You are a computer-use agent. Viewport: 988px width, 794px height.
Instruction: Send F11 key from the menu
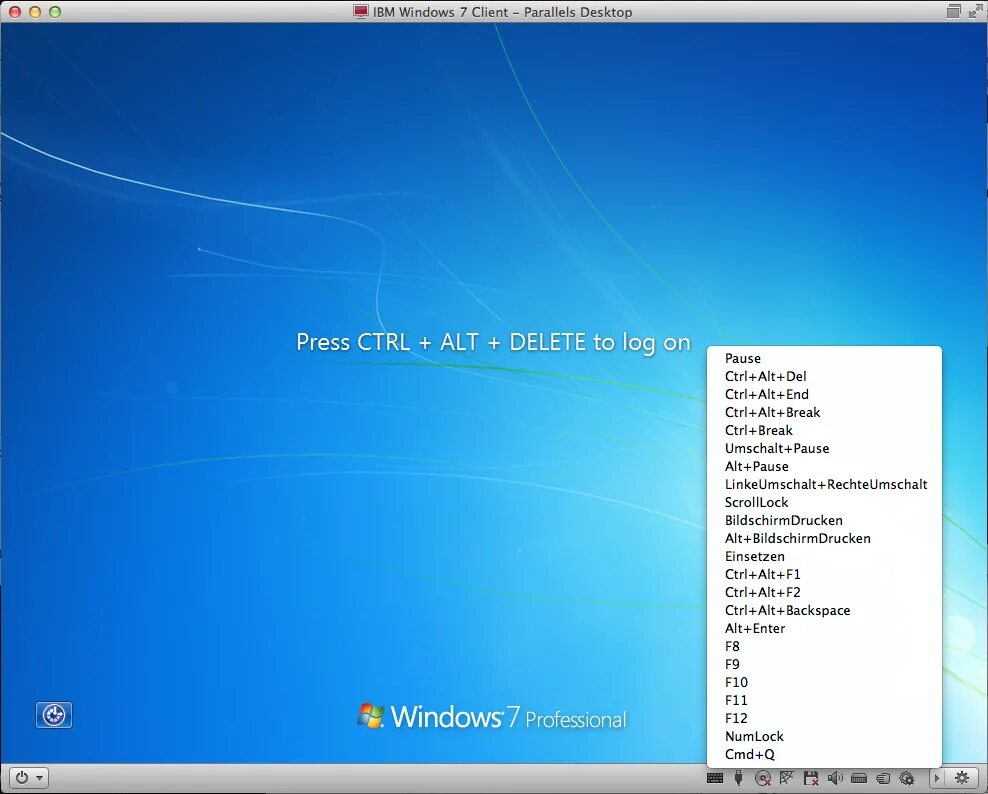point(824,700)
